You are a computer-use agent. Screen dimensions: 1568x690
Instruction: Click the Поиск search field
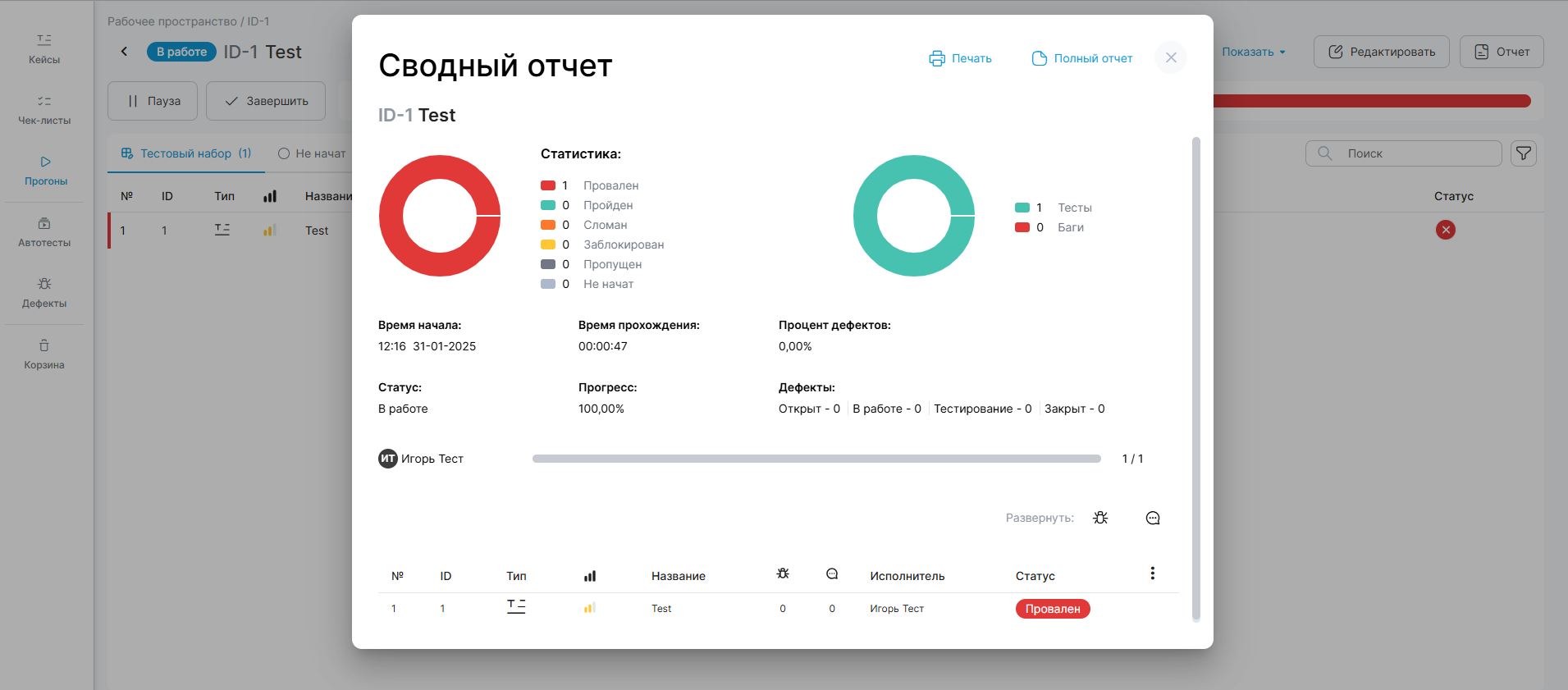point(1403,153)
